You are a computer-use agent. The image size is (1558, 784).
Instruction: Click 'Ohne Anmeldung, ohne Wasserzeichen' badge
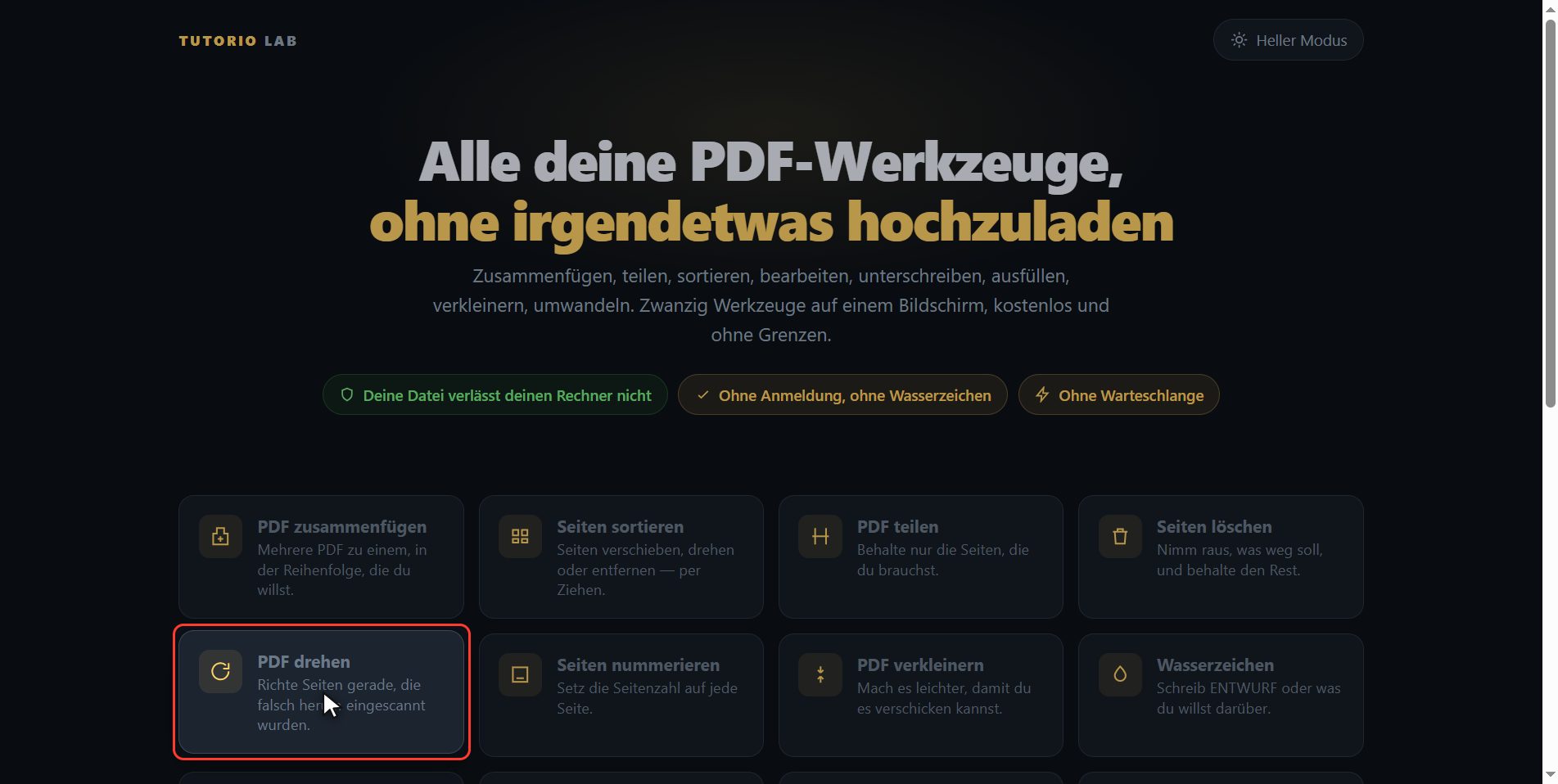842,395
